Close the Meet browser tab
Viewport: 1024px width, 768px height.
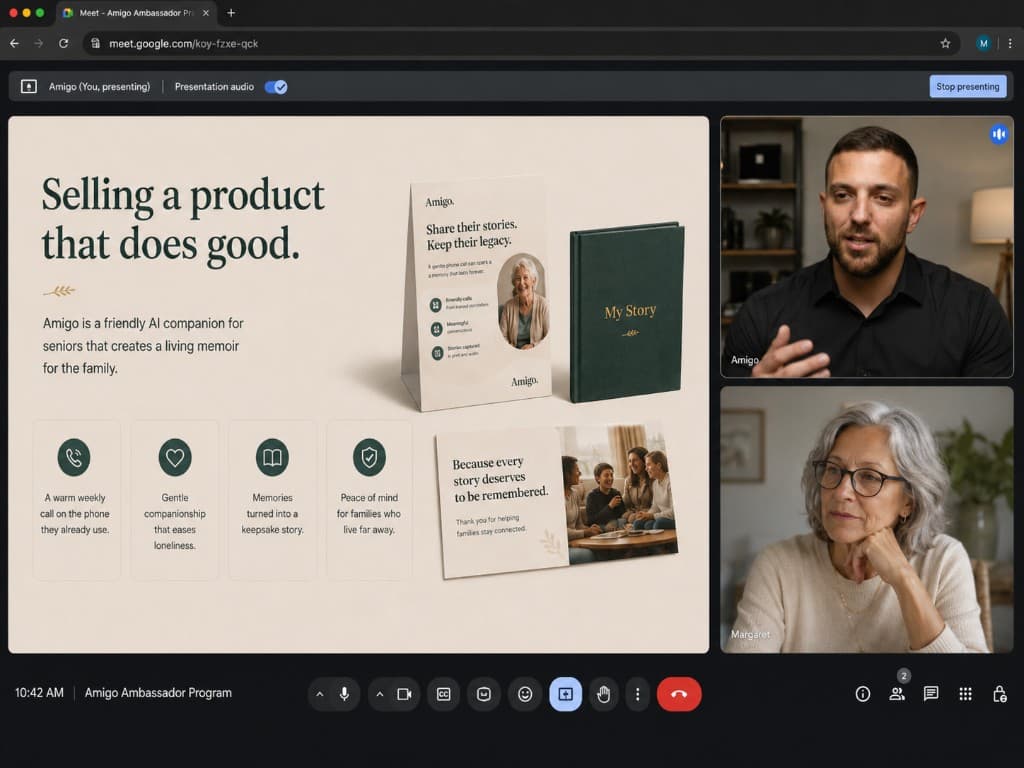pyautogui.click(x=206, y=13)
